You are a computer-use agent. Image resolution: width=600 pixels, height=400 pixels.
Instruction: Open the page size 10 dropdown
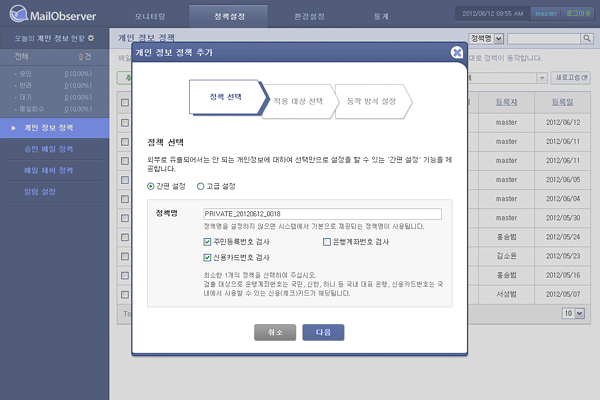pos(573,313)
